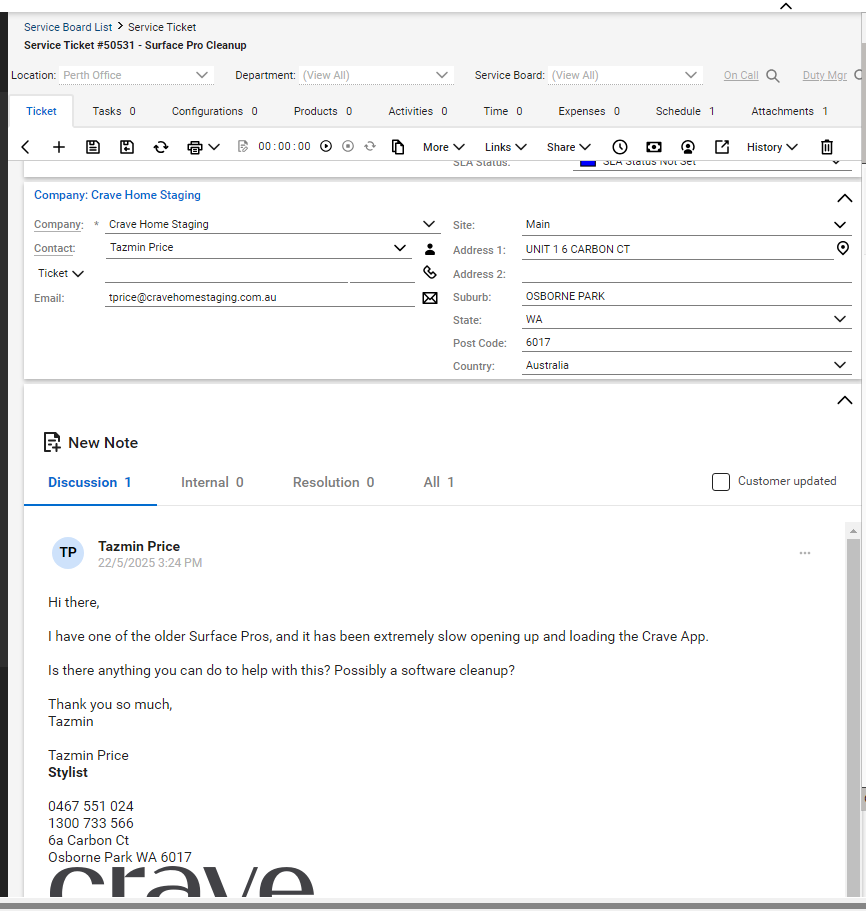Open the History dropdown menu
The image size is (866, 911).
point(772,147)
